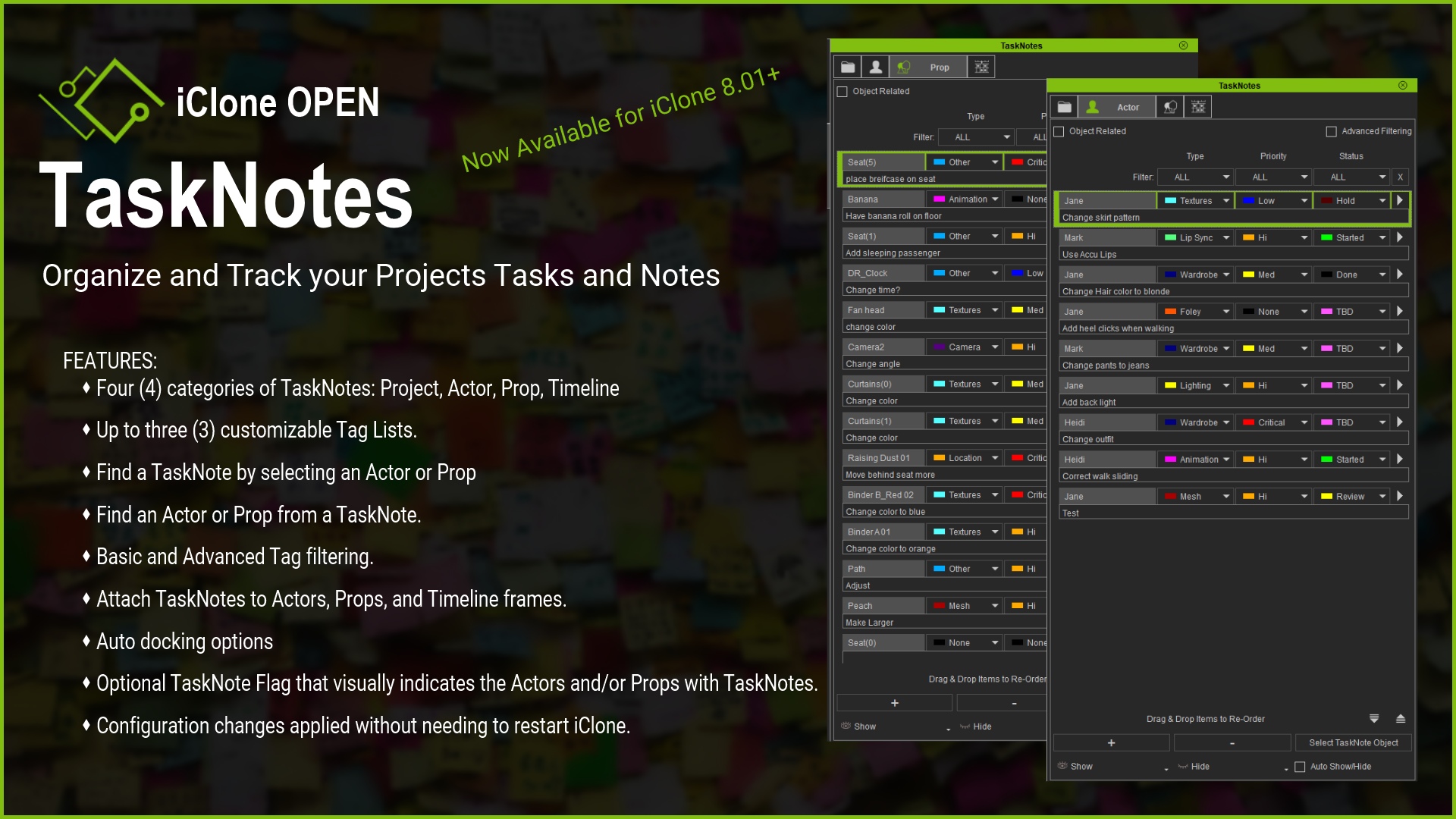Click arrow icon on Test note

coord(1400,496)
